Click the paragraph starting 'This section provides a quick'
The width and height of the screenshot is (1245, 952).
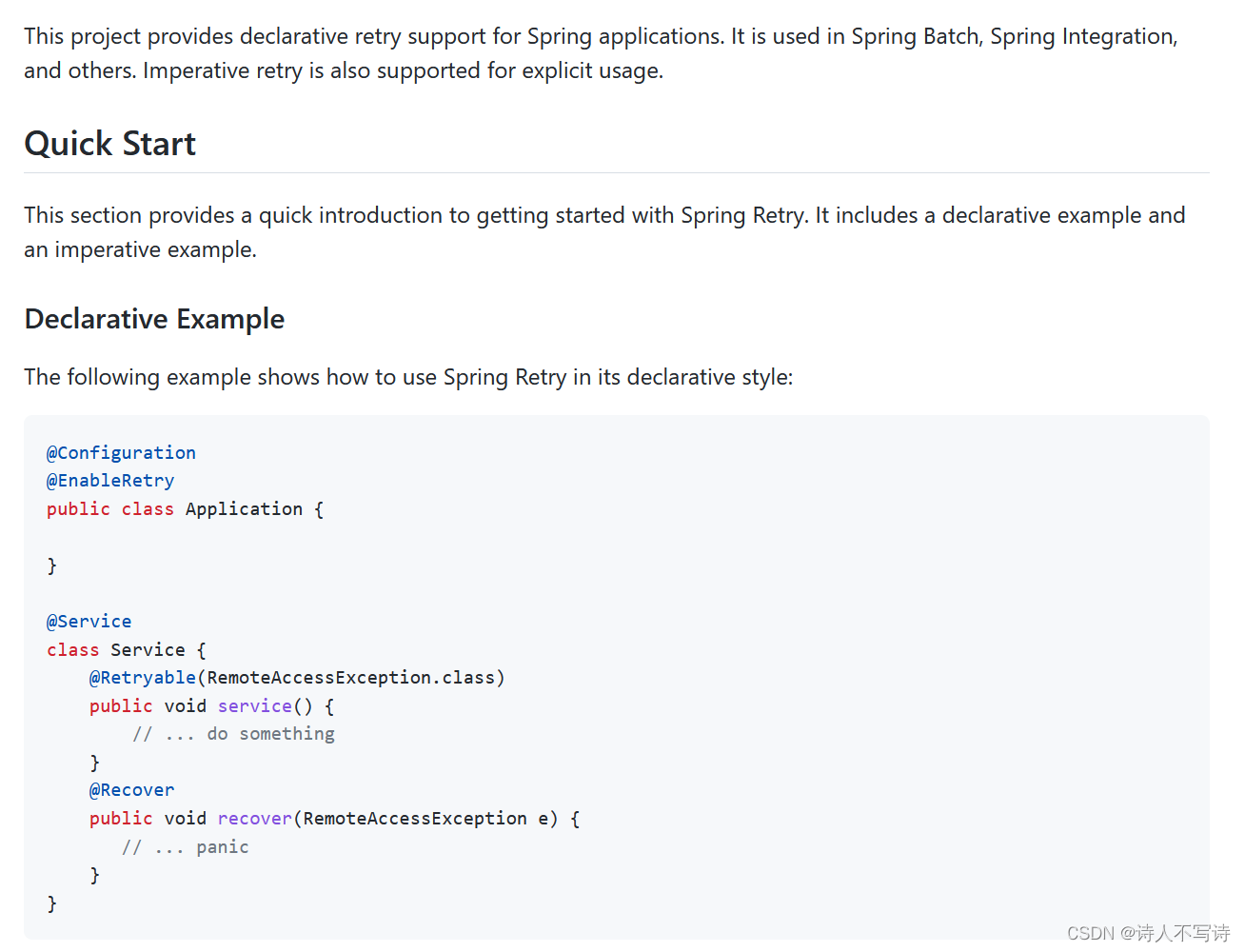pos(605,232)
